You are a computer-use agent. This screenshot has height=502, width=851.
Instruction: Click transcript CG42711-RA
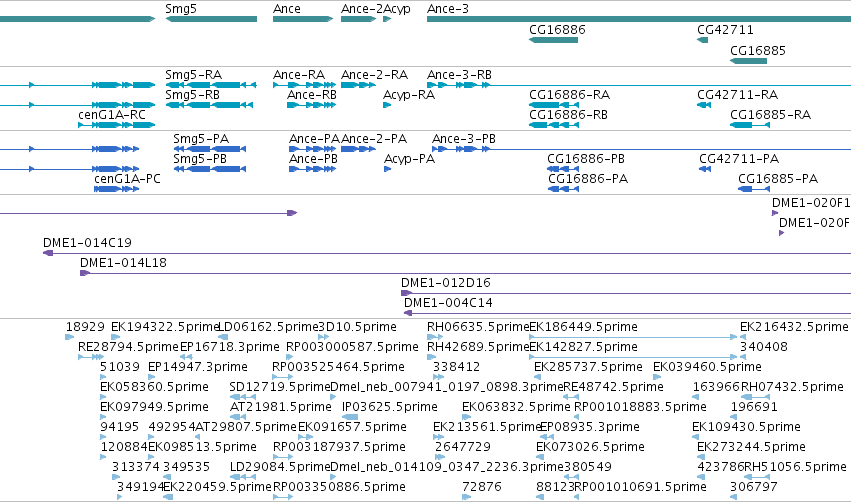pyautogui.click(x=704, y=105)
